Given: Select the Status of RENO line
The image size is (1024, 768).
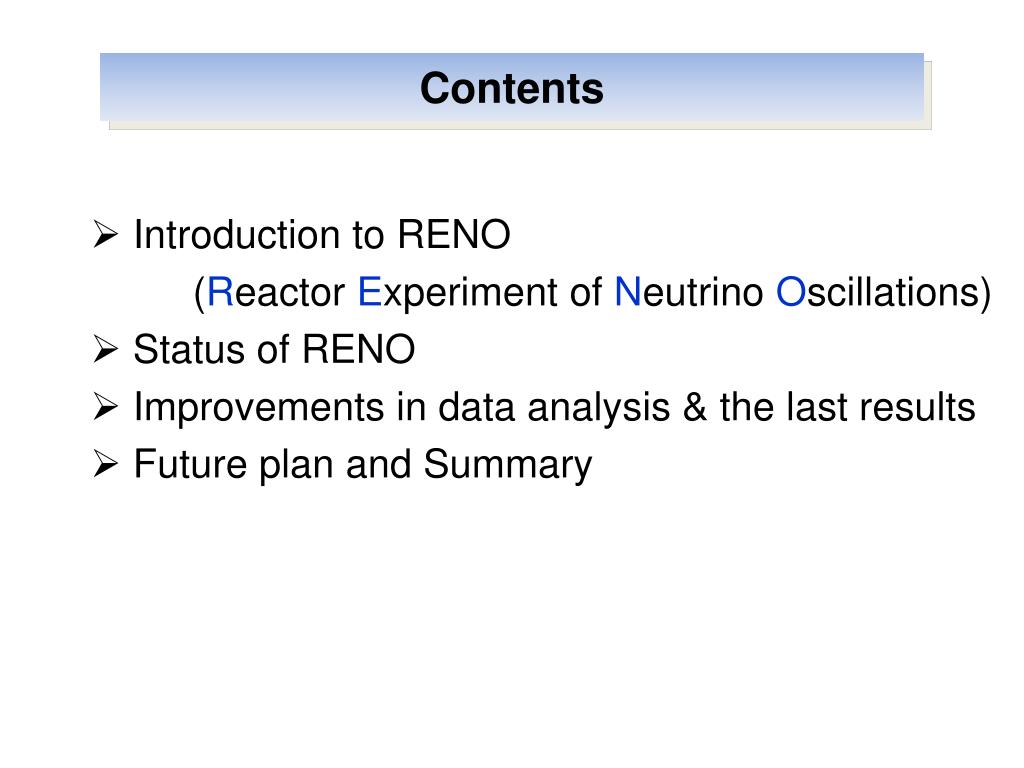Looking at the screenshot, I should 274,349.
